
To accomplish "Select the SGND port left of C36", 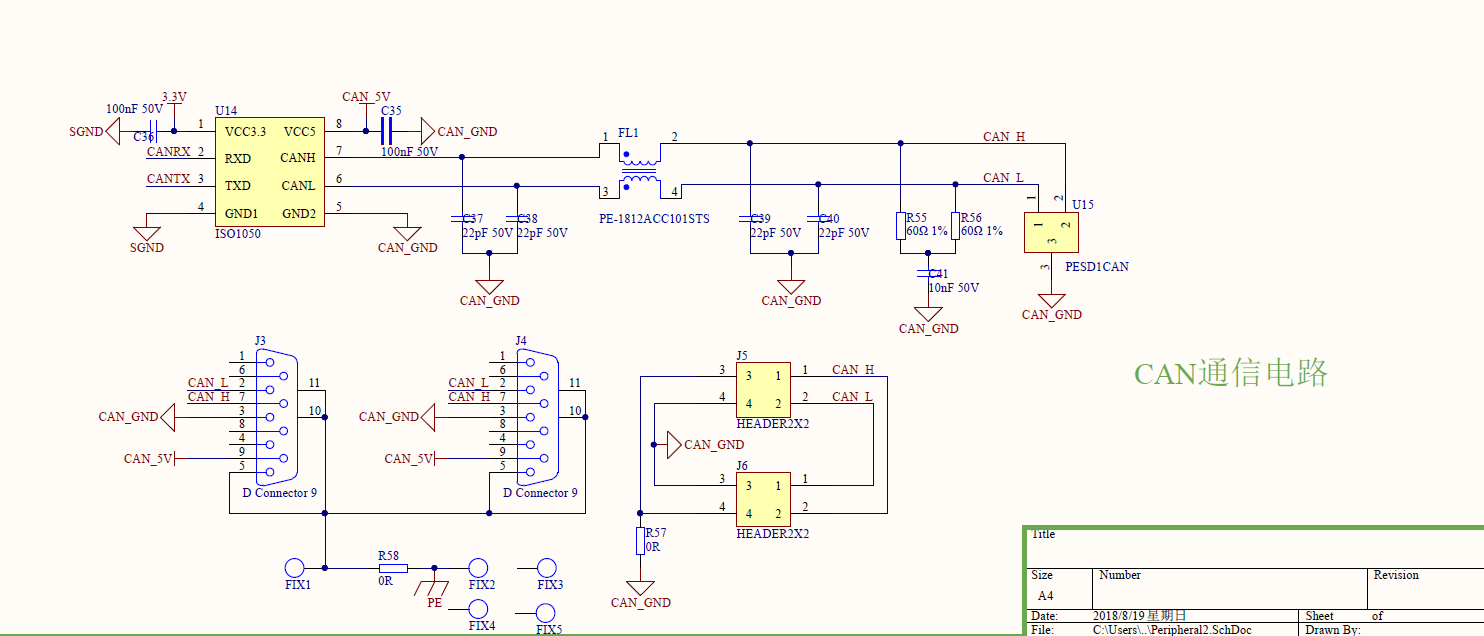I will click(x=94, y=131).
